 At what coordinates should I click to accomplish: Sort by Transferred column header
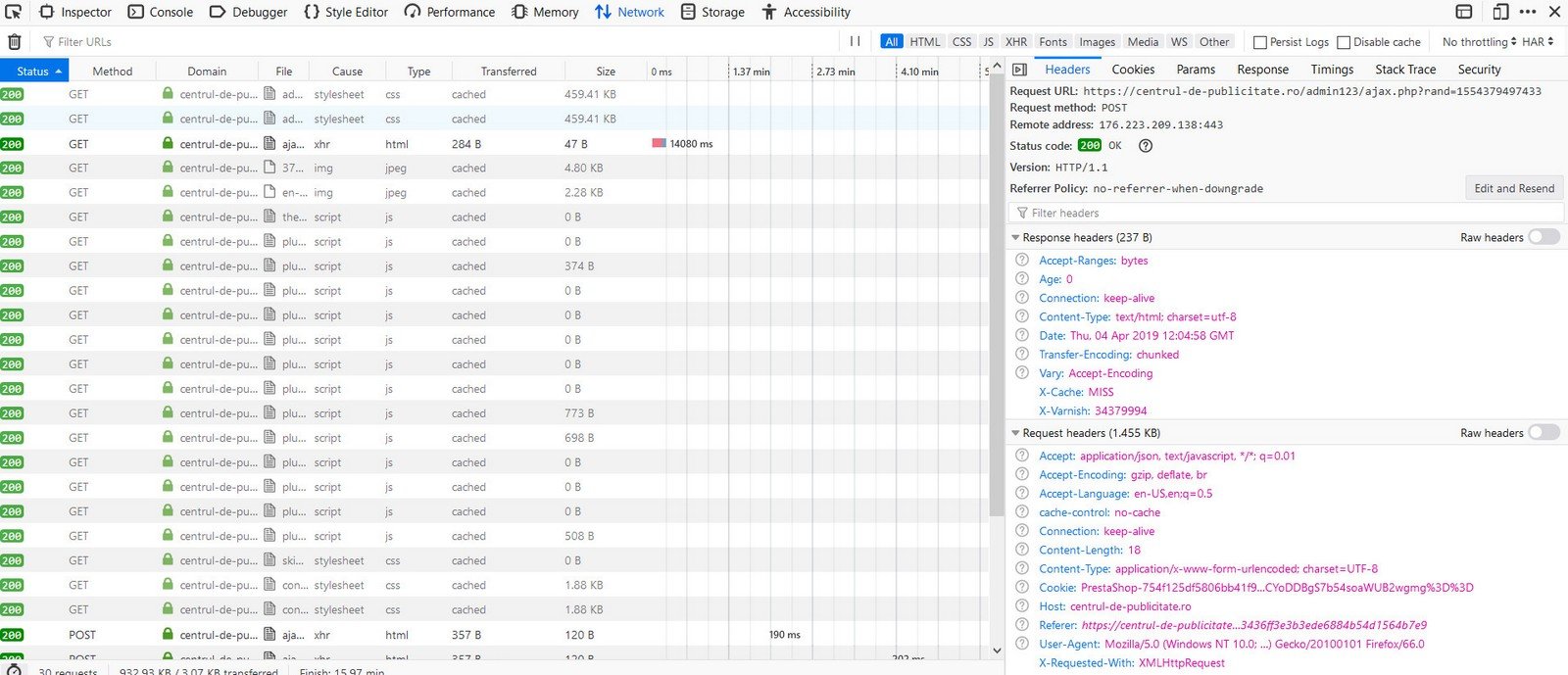tap(508, 71)
